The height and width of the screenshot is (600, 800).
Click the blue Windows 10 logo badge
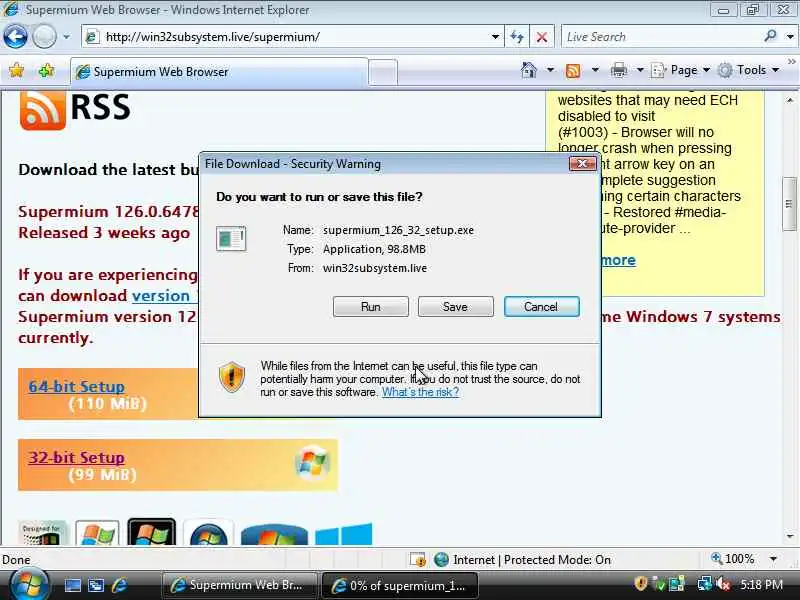[343, 534]
